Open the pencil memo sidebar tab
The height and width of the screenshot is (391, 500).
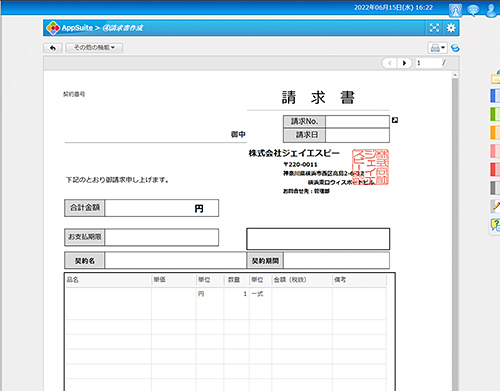click(x=495, y=206)
